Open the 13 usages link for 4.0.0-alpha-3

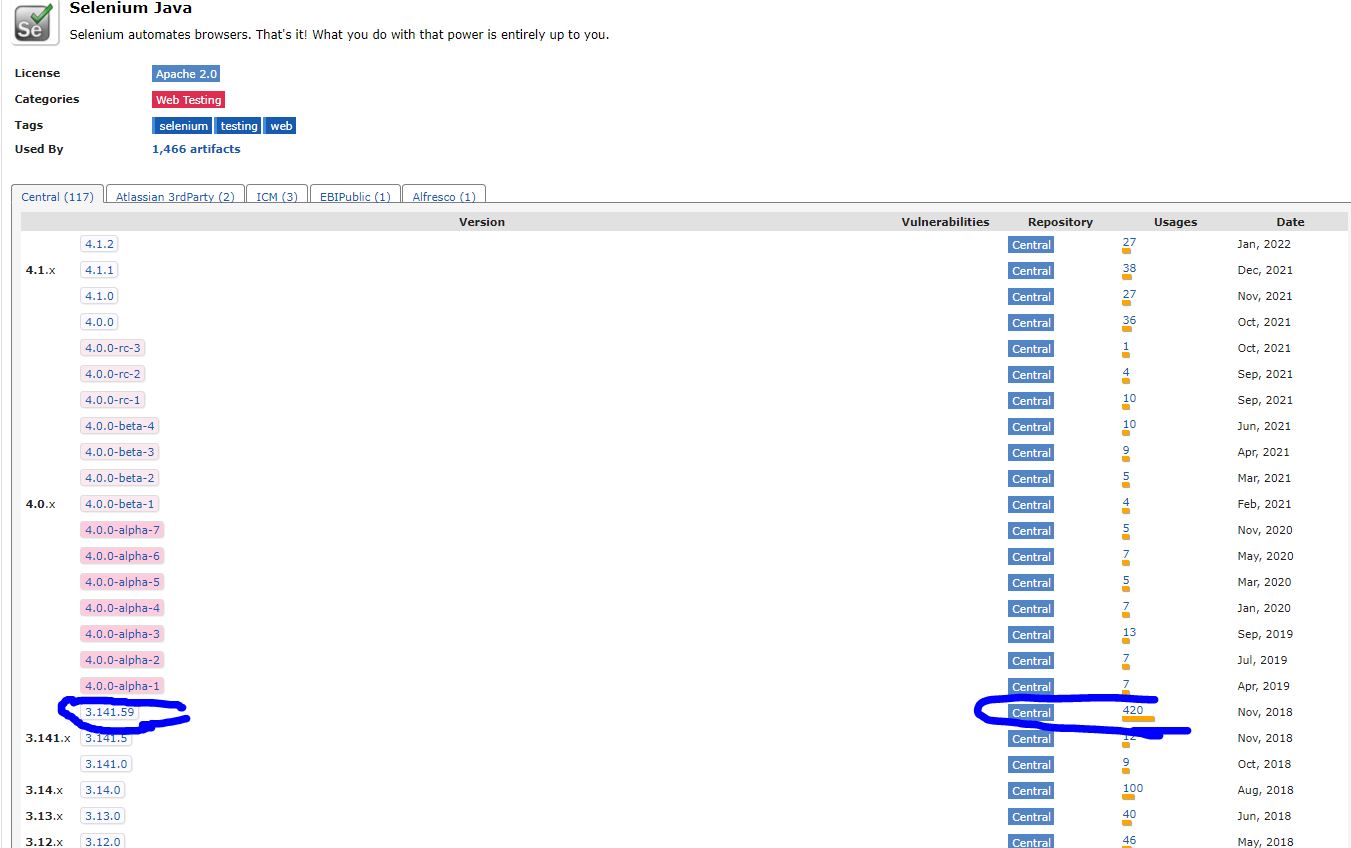point(1129,632)
